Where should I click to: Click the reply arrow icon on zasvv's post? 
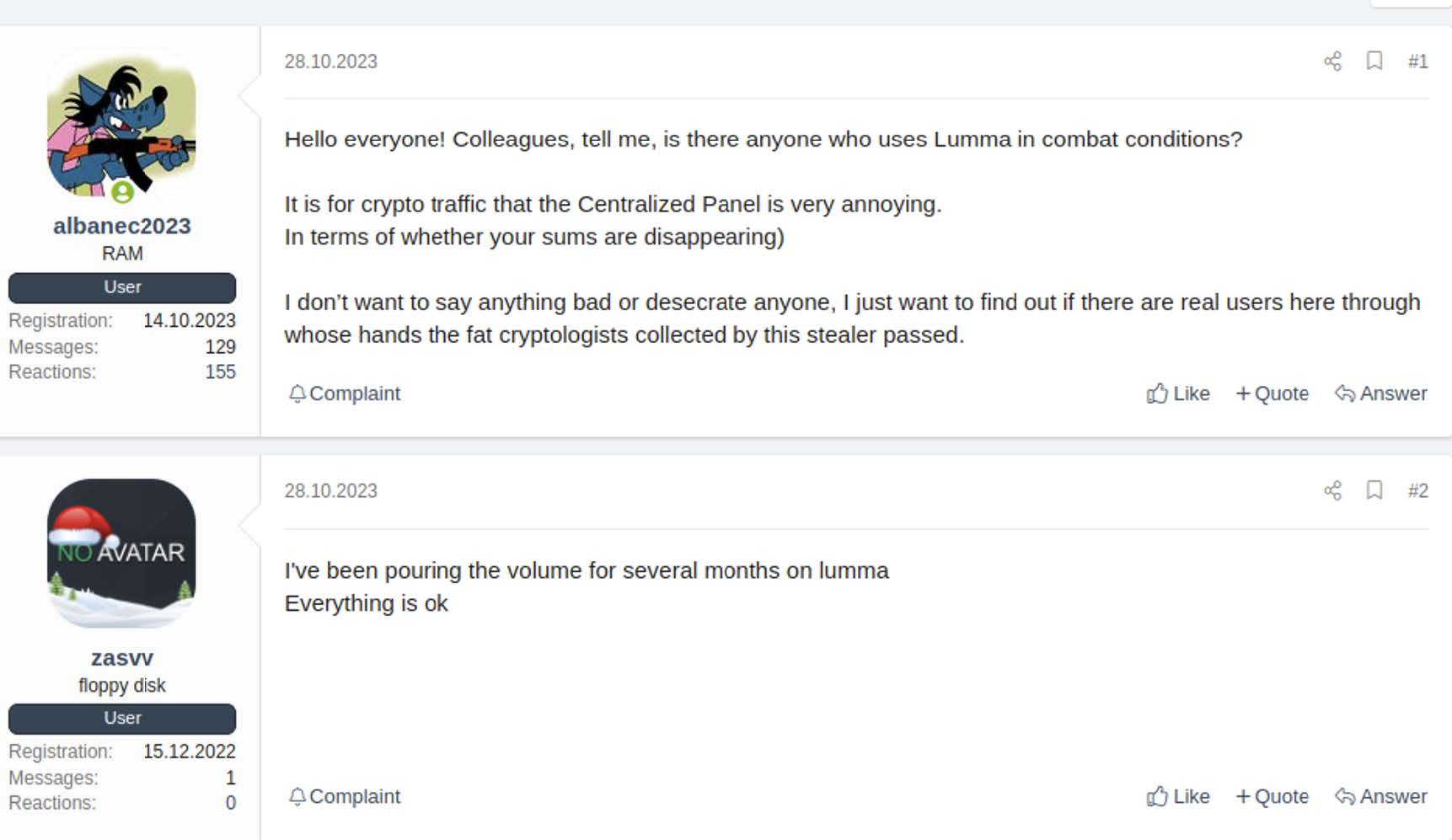click(x=1346, y=796)
